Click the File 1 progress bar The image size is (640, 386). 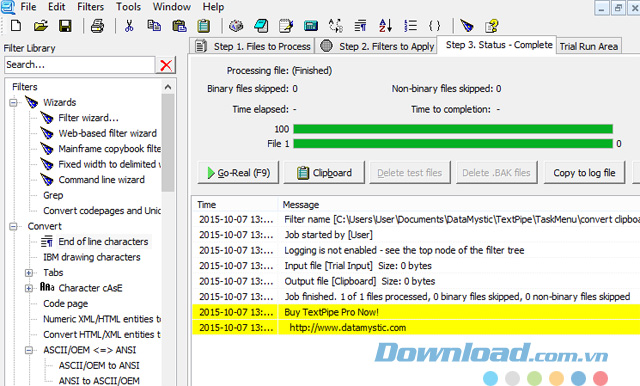(x=453, y=144)
